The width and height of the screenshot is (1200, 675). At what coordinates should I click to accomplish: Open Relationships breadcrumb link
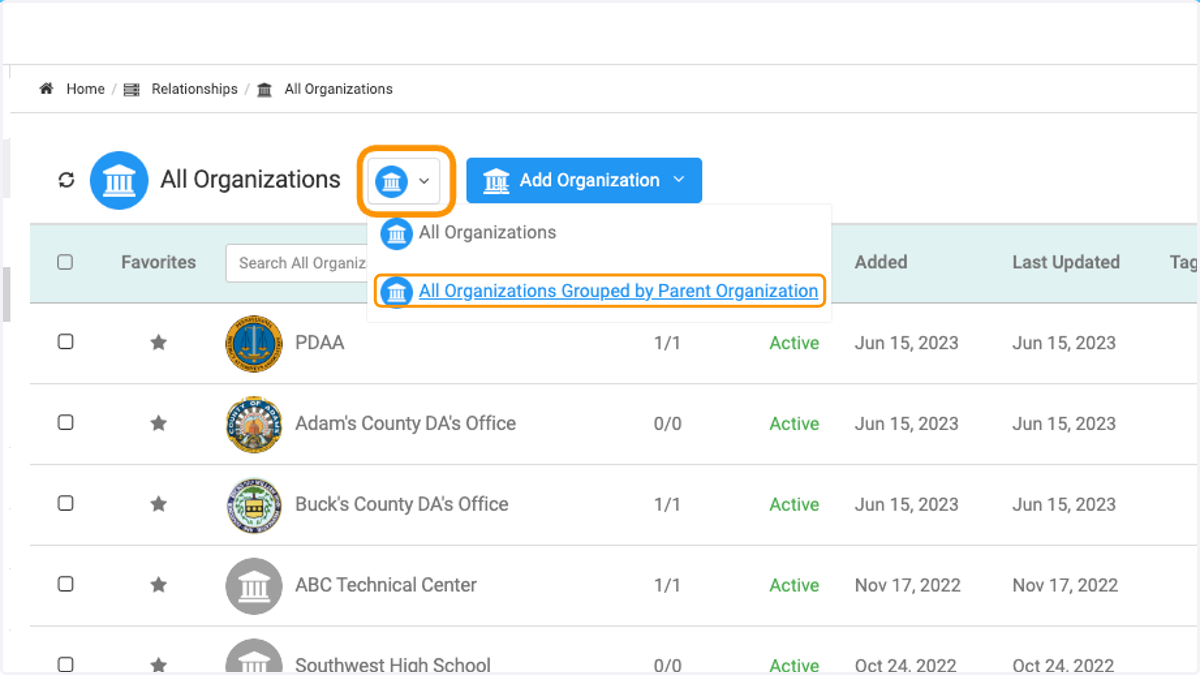pos(194,89)
